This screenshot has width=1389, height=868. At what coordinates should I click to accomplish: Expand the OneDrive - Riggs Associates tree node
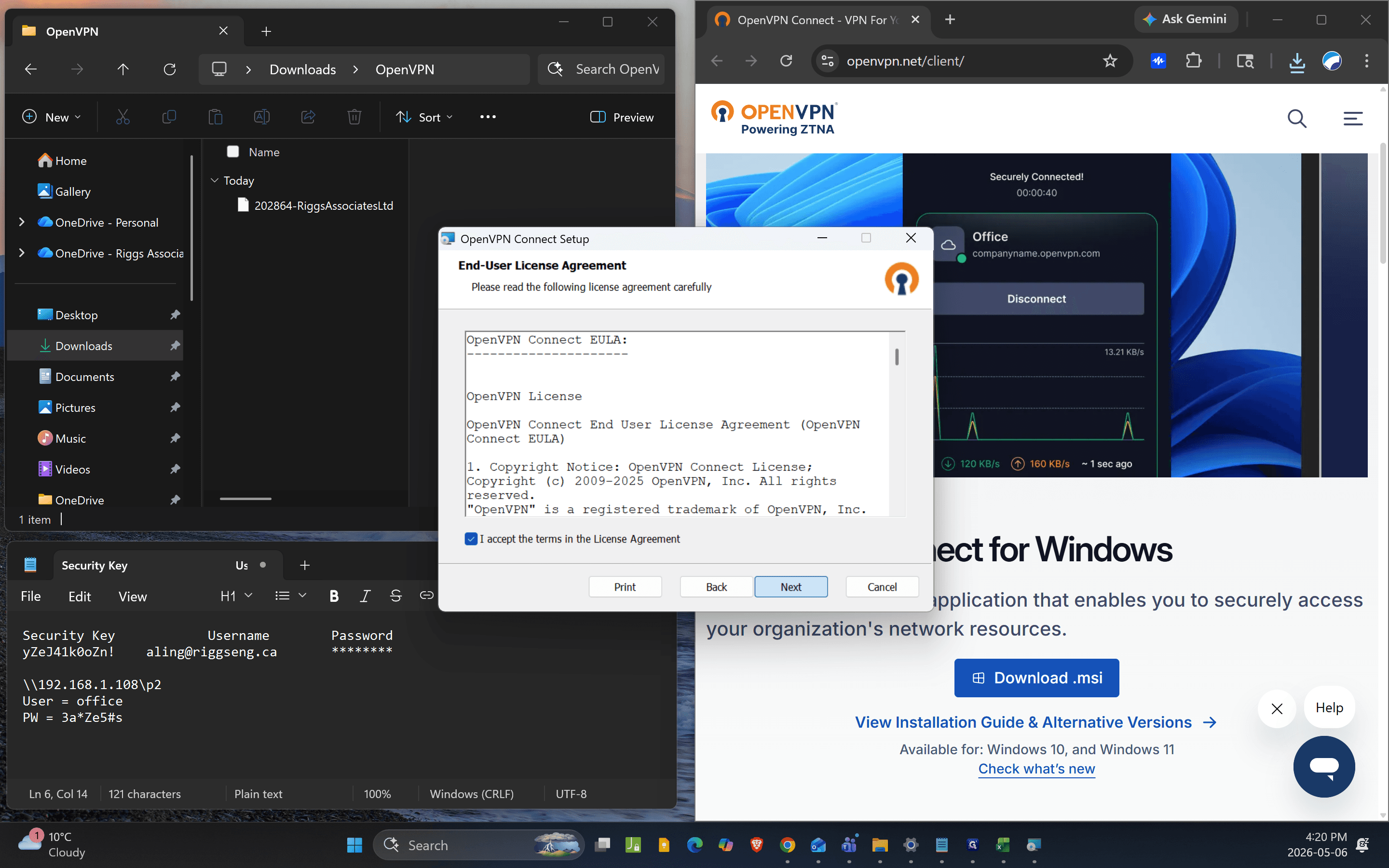(x=22, y=253)
